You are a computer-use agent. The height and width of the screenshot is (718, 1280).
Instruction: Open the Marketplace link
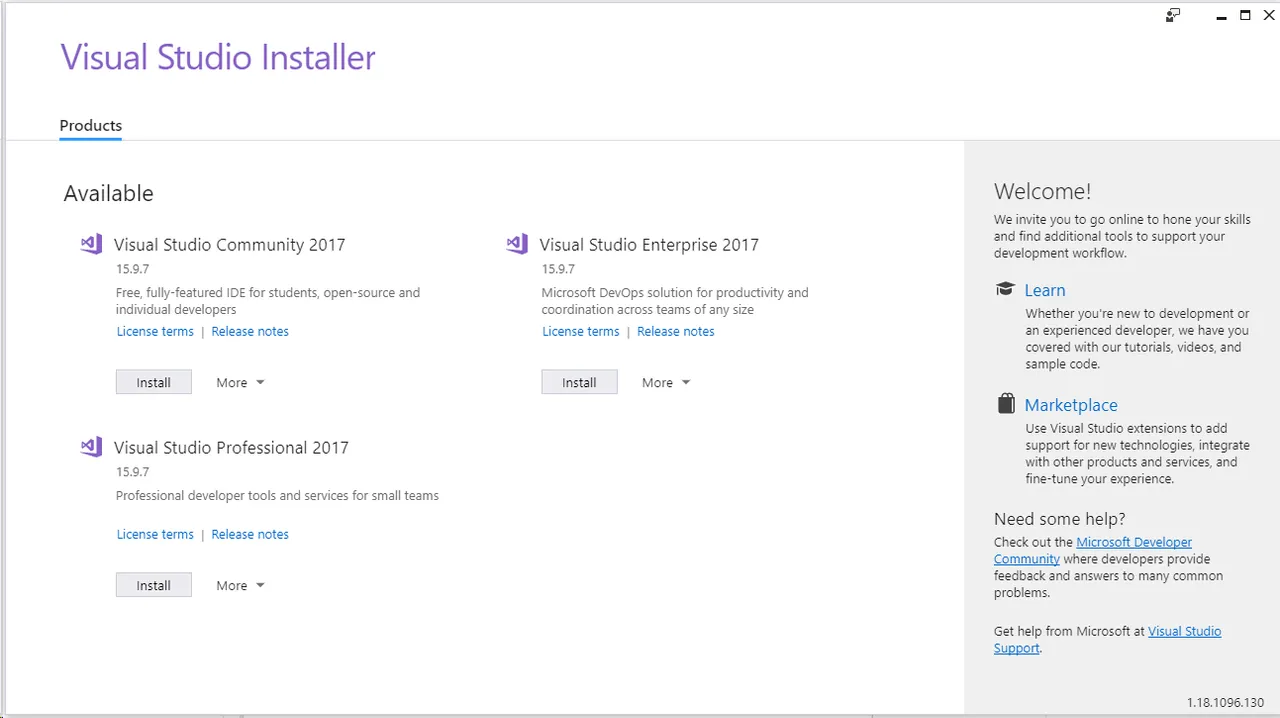tap(1071, 405)
